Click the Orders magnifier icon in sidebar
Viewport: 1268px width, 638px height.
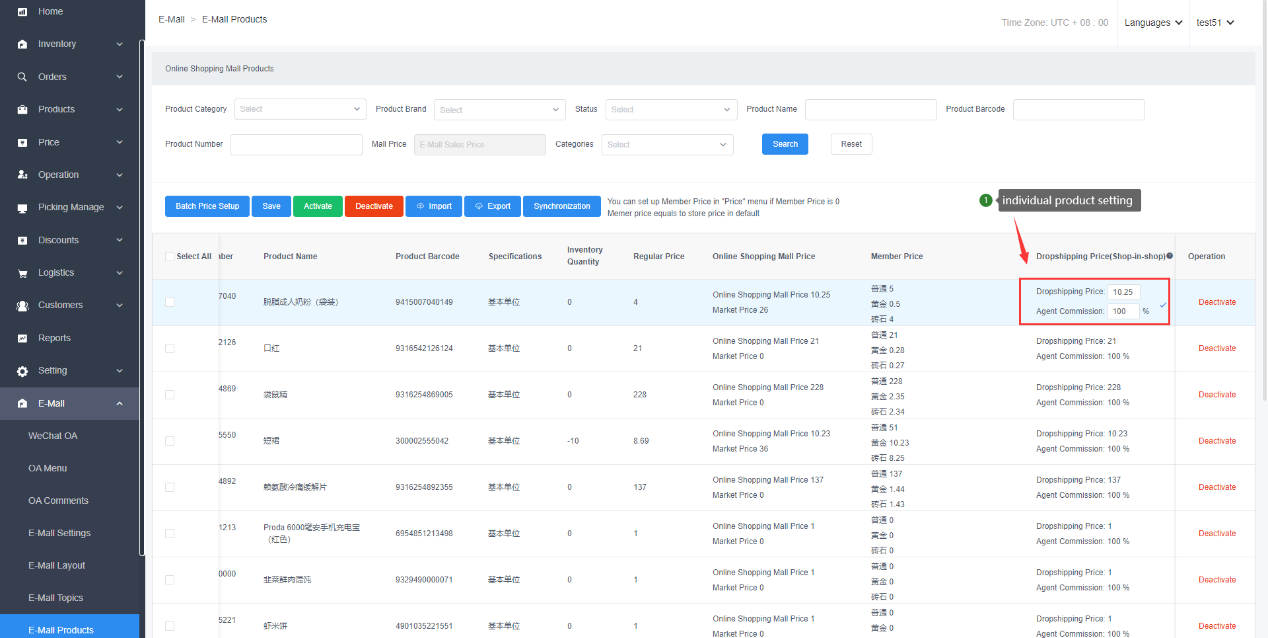tap(22, 77)
